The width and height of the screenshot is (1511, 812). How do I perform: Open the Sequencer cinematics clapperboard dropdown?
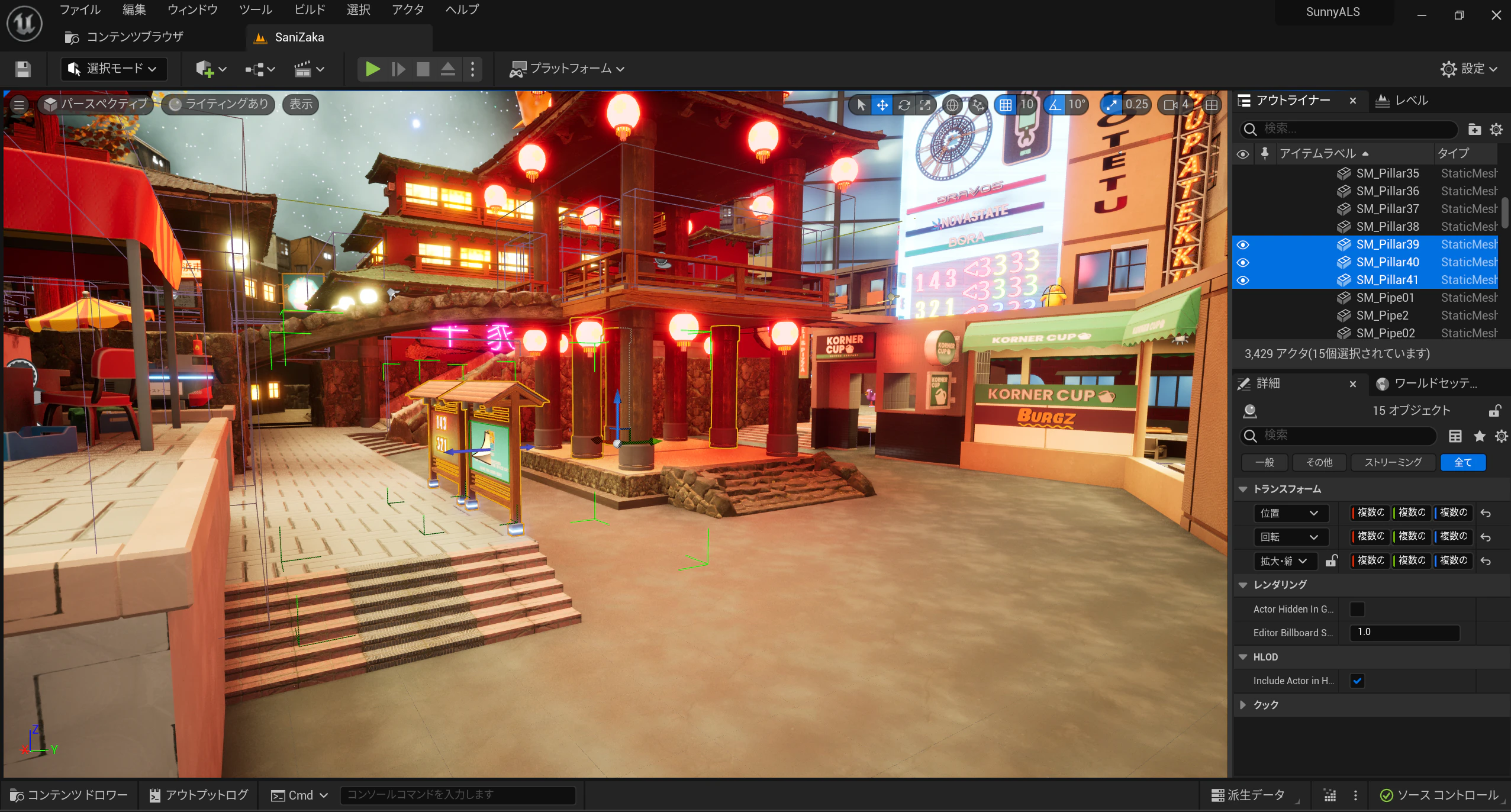[309, 69]
